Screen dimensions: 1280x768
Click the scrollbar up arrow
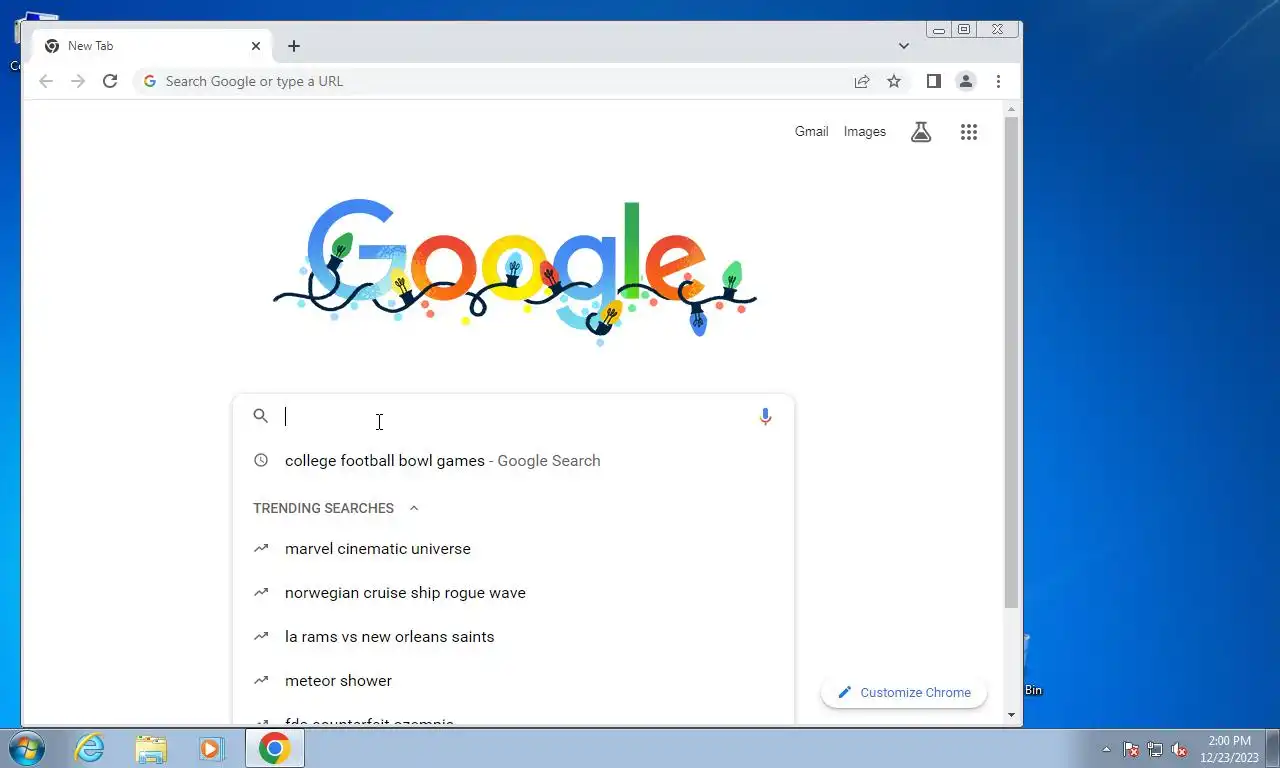[x=1011, y=107]
